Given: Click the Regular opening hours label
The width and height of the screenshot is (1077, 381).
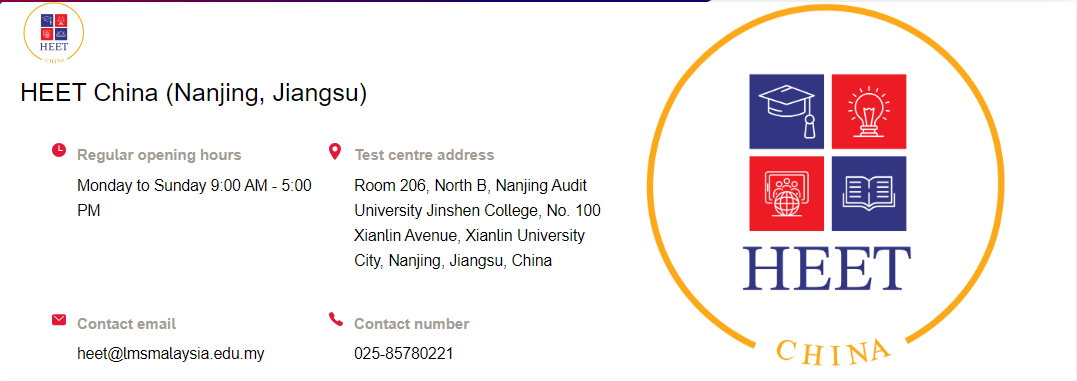Looking at the screenshot, I should click(159, 155).
